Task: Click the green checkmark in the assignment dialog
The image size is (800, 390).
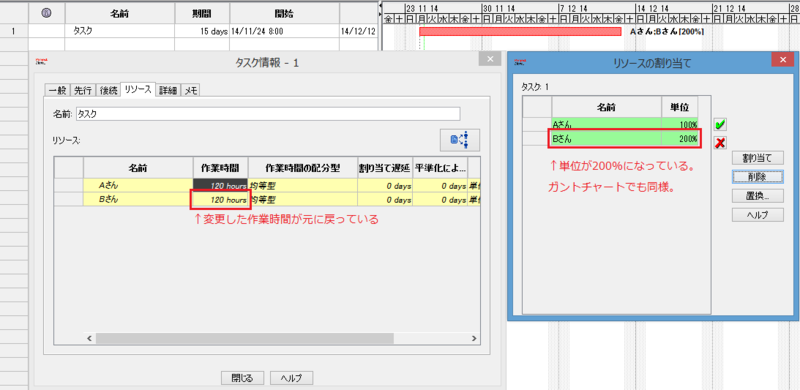Action: point(720,124)
